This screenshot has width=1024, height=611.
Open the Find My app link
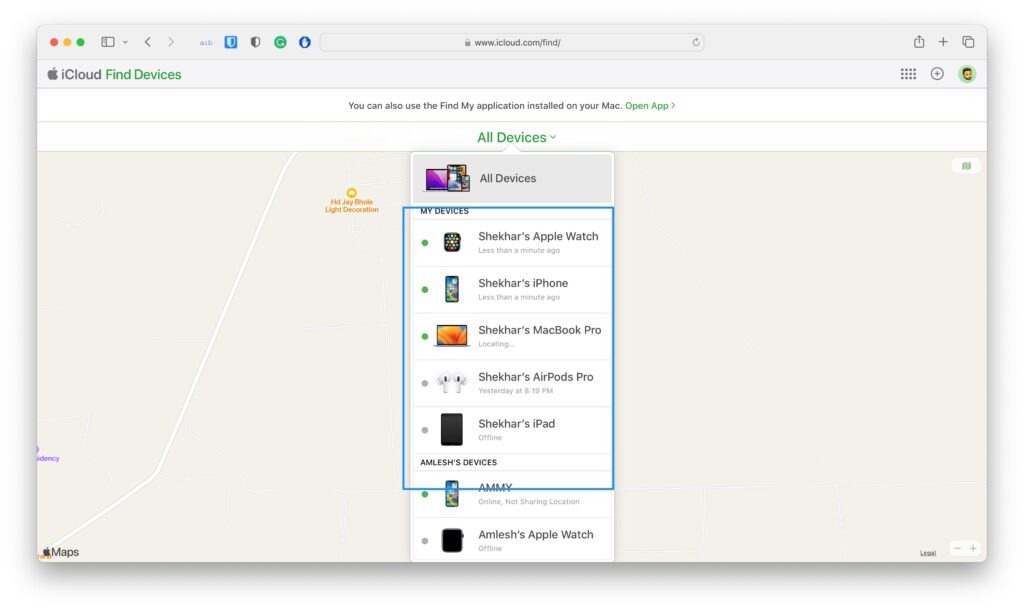pos(650,106)
